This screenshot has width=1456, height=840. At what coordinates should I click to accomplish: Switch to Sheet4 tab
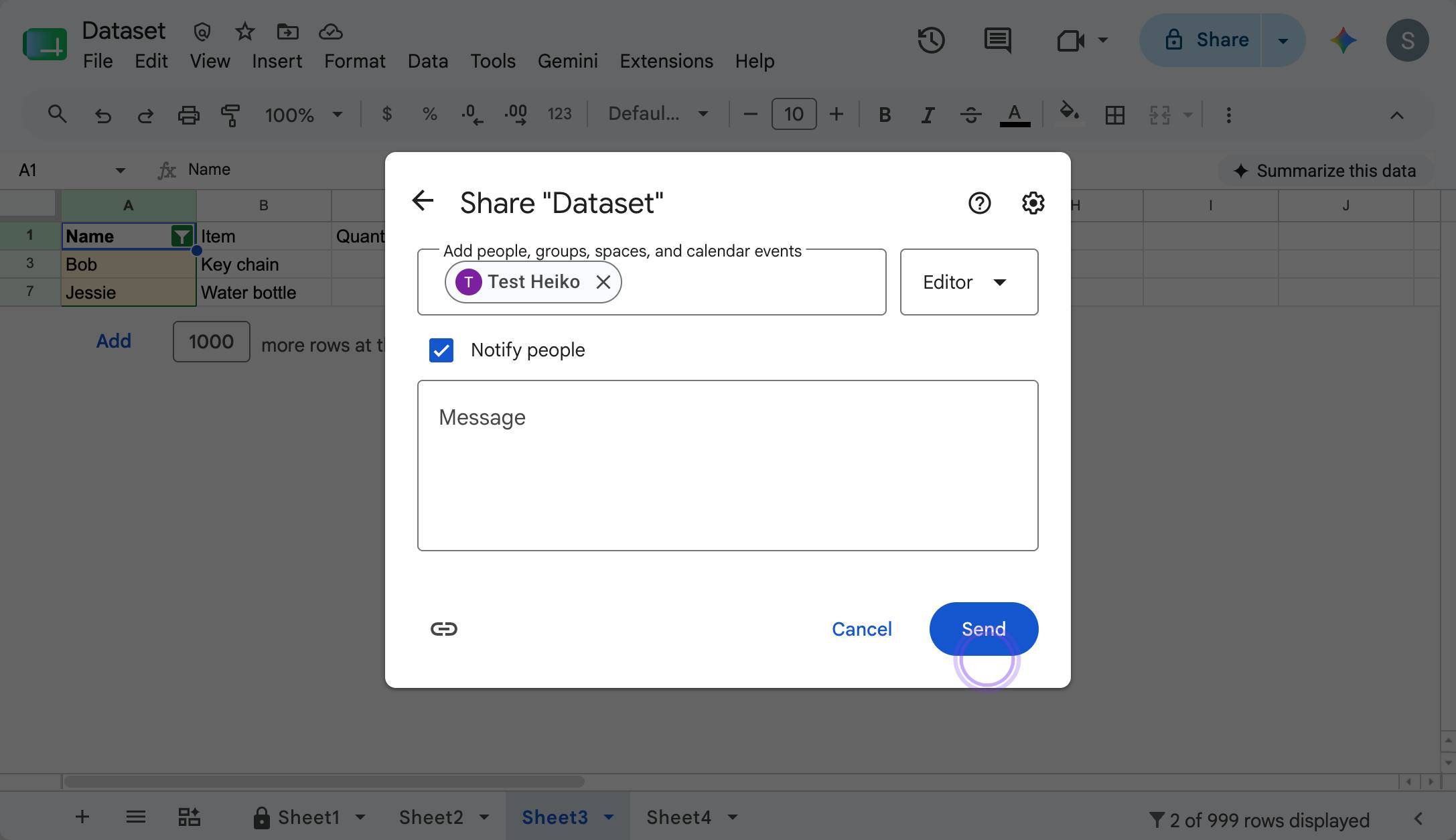tap(678, 817)
